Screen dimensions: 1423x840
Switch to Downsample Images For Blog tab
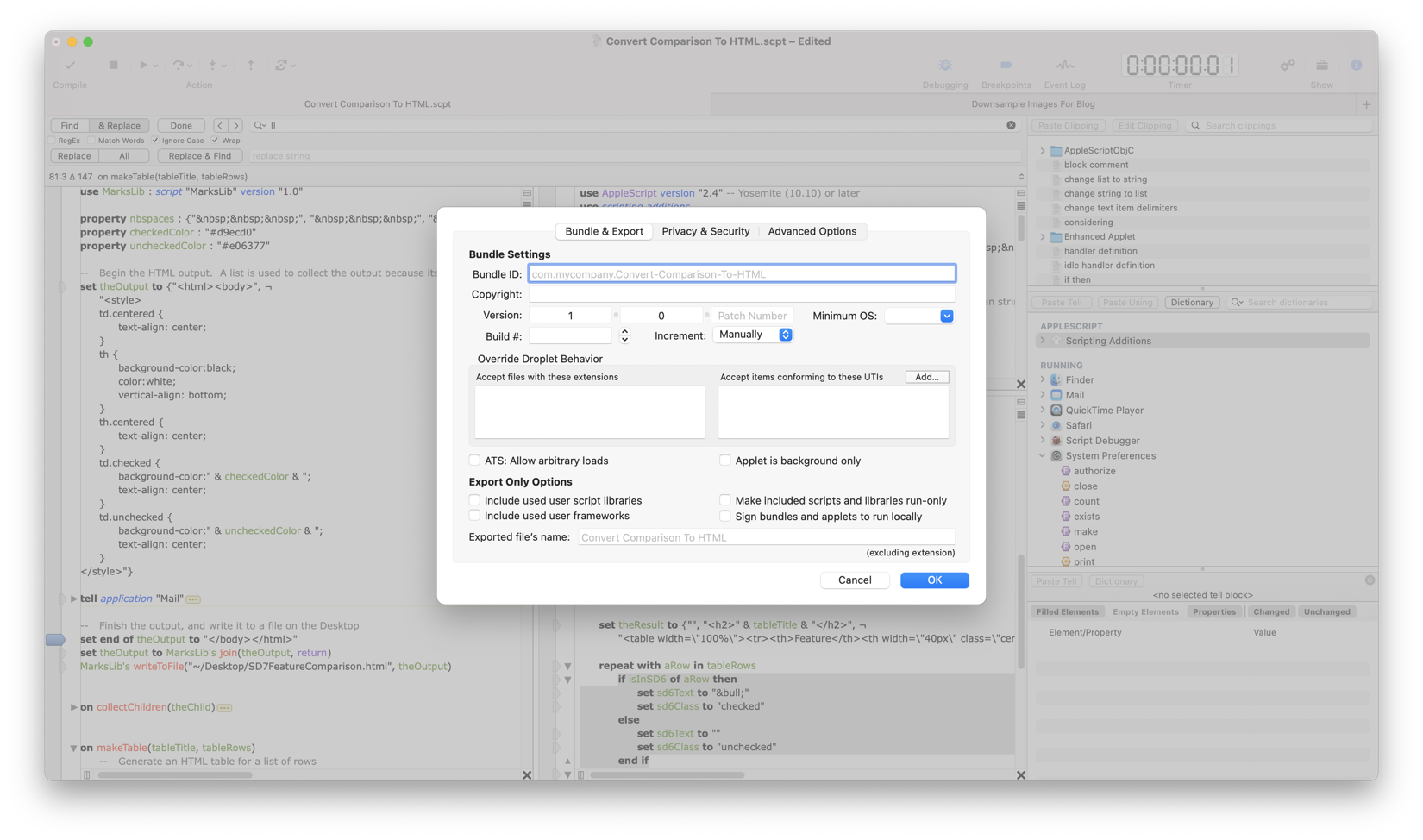(x=1033, y=104)
